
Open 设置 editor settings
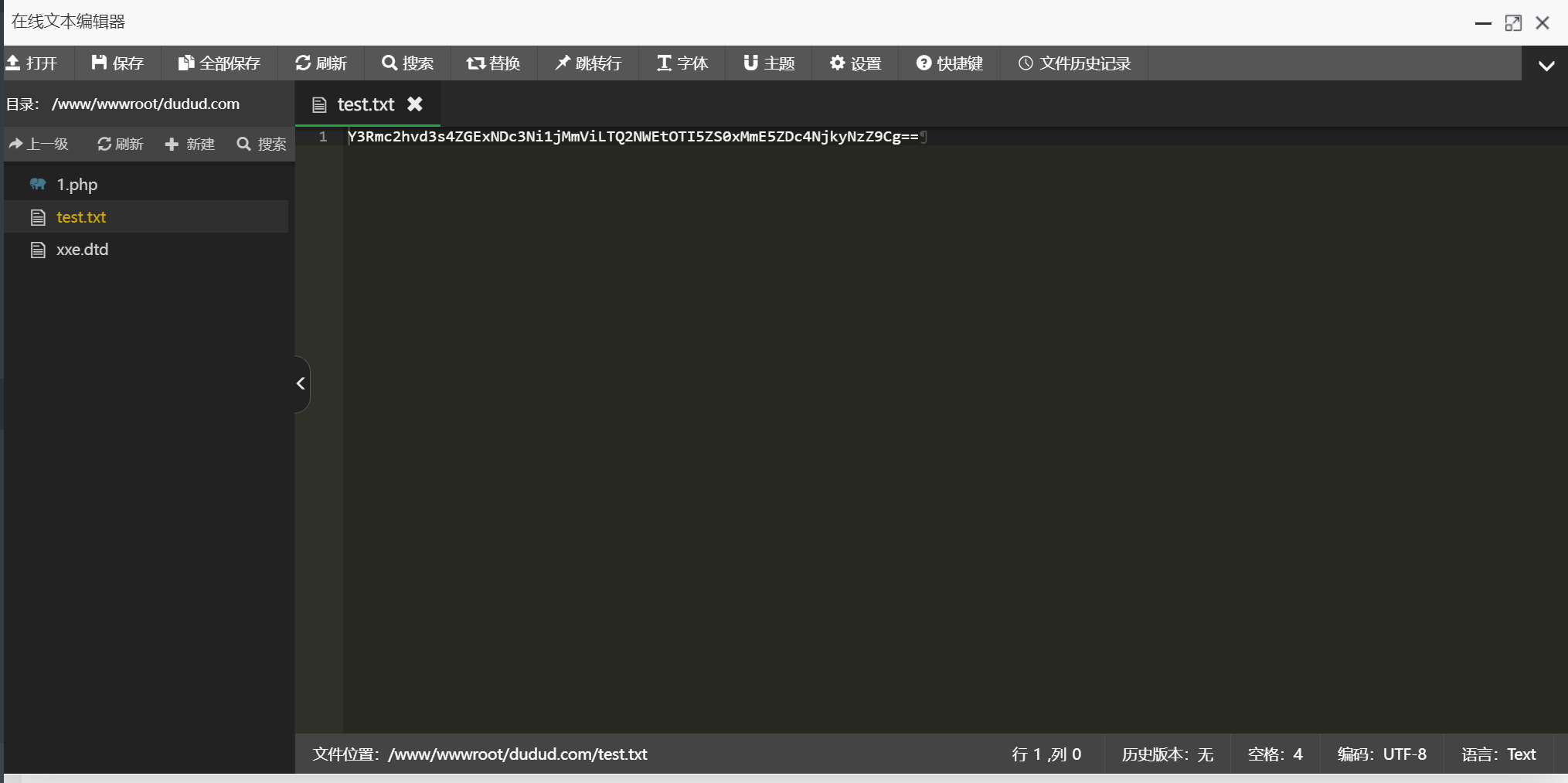pyautogui.click(x=855, y=63)
